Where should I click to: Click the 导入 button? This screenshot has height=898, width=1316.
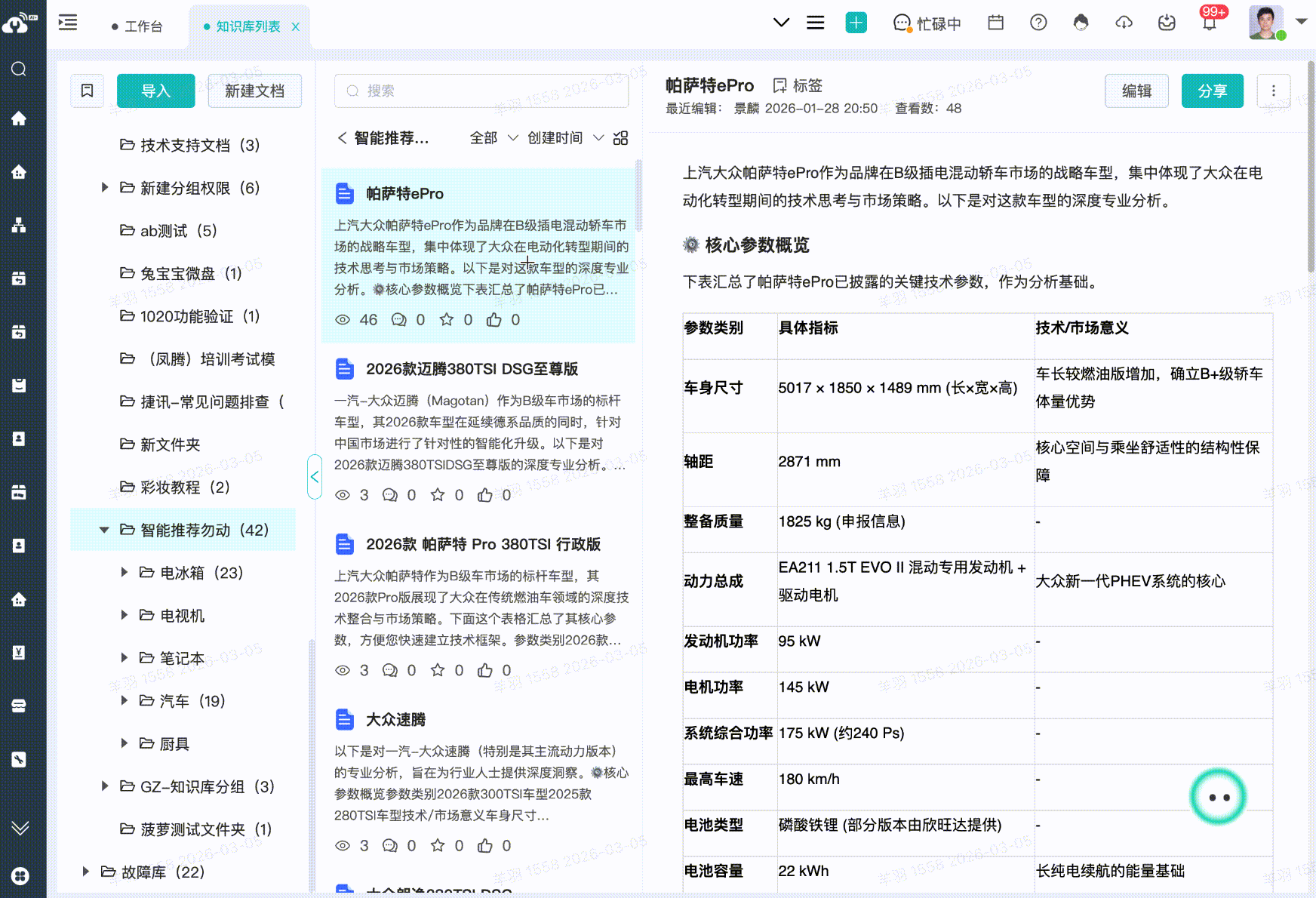(x=156, y=91)
